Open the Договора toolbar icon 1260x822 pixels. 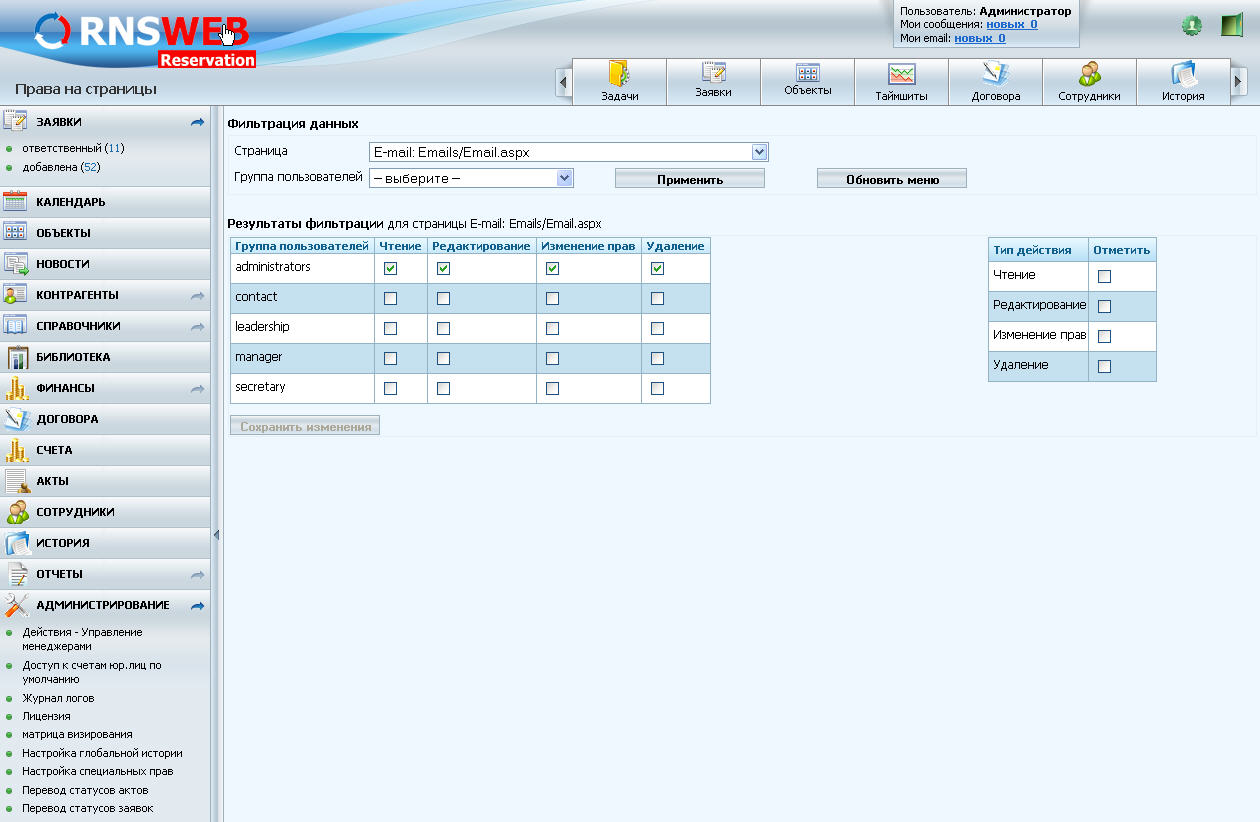(x=994, y=80)
